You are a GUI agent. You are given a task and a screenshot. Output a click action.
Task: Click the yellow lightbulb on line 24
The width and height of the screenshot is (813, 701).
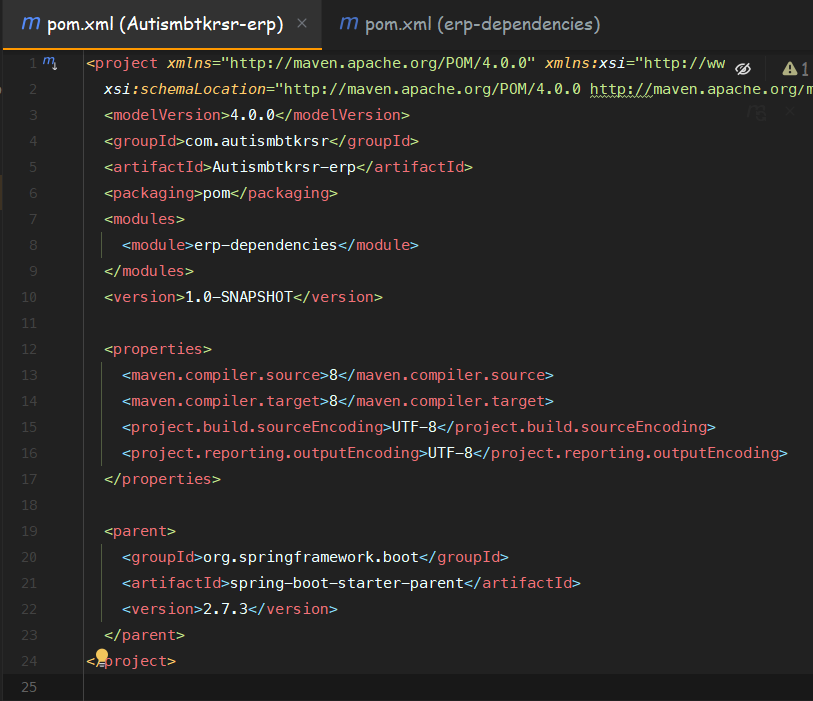(102, 656)
